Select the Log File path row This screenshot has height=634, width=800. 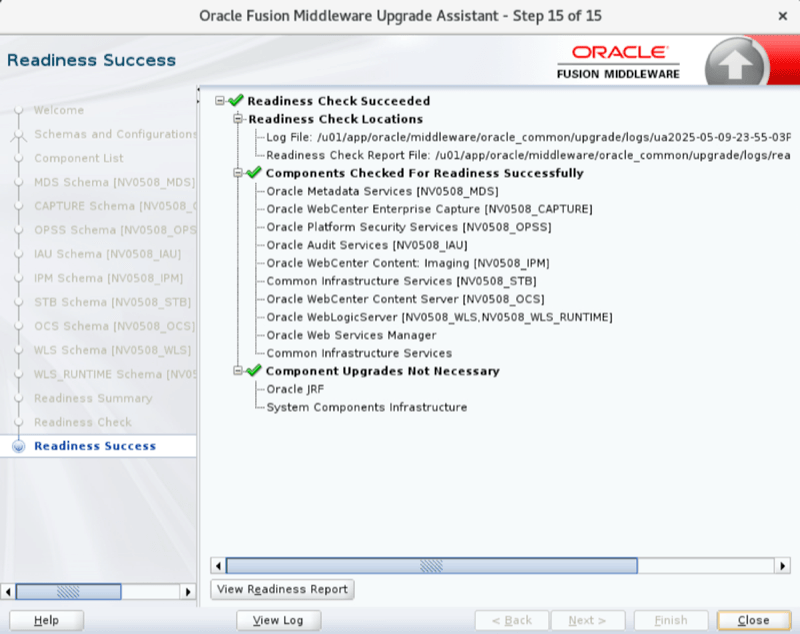tap(528, 137)
